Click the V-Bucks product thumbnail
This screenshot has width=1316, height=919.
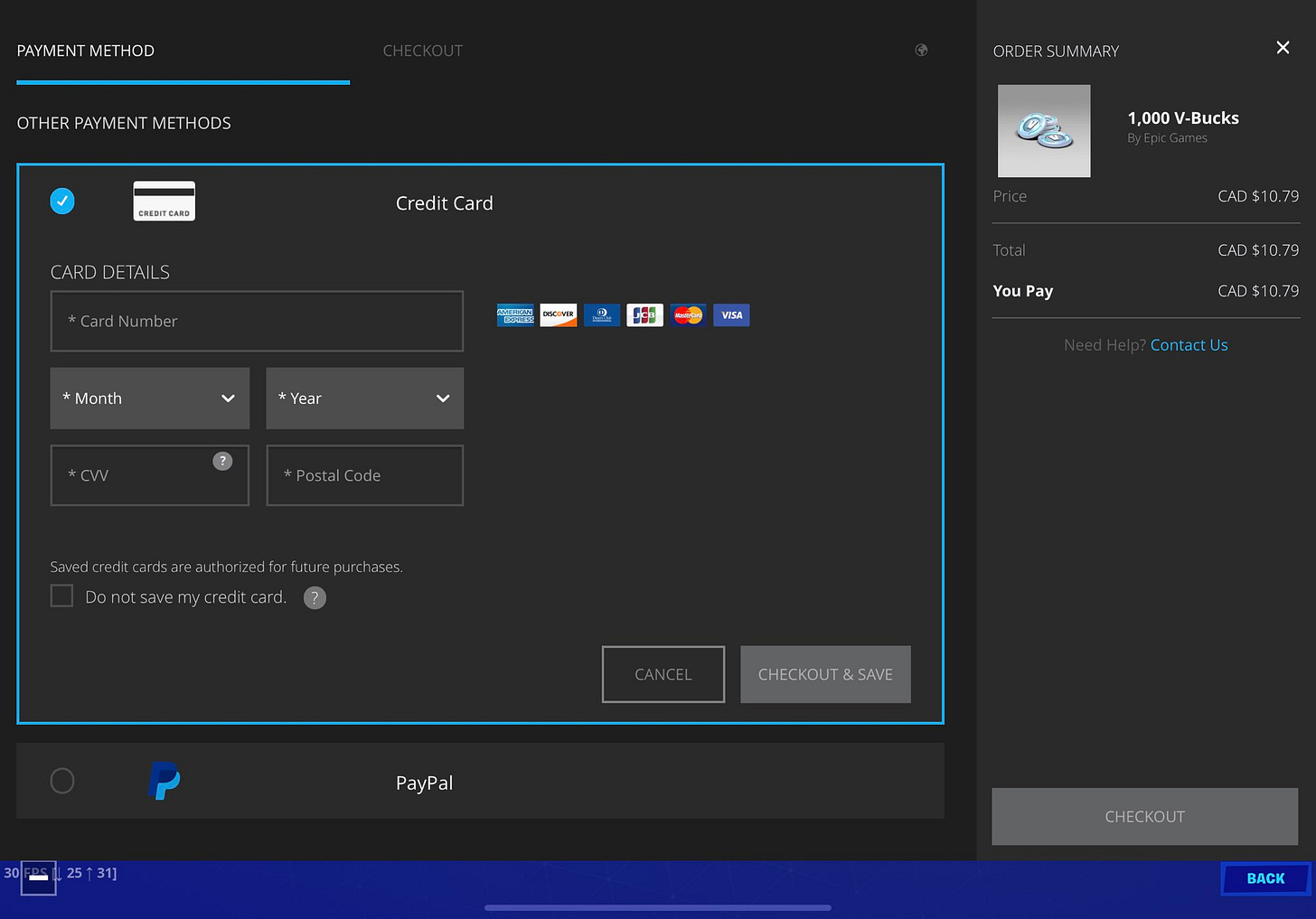pos(1044,131)
